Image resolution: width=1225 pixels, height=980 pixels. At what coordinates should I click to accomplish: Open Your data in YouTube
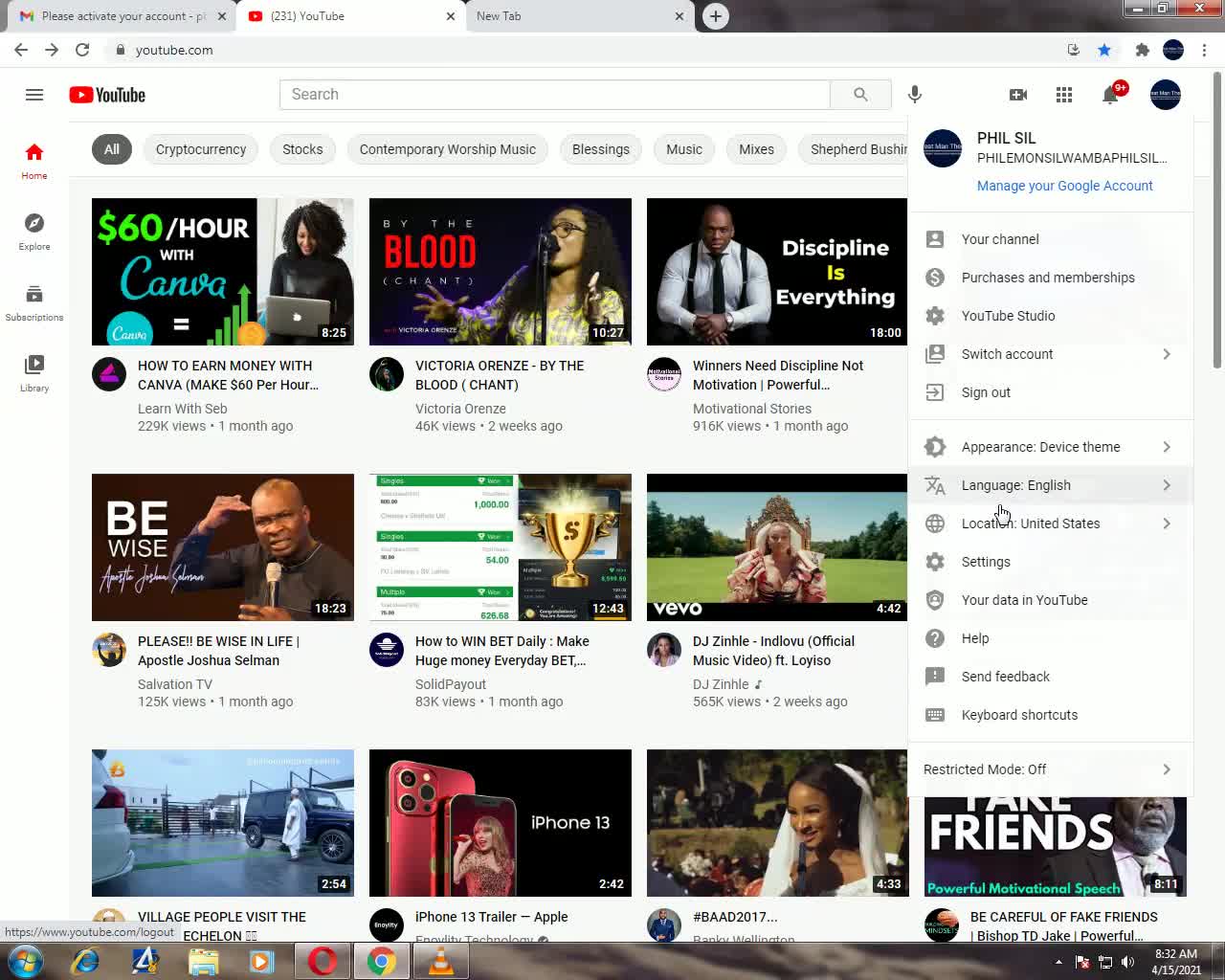pos(1050,600)
